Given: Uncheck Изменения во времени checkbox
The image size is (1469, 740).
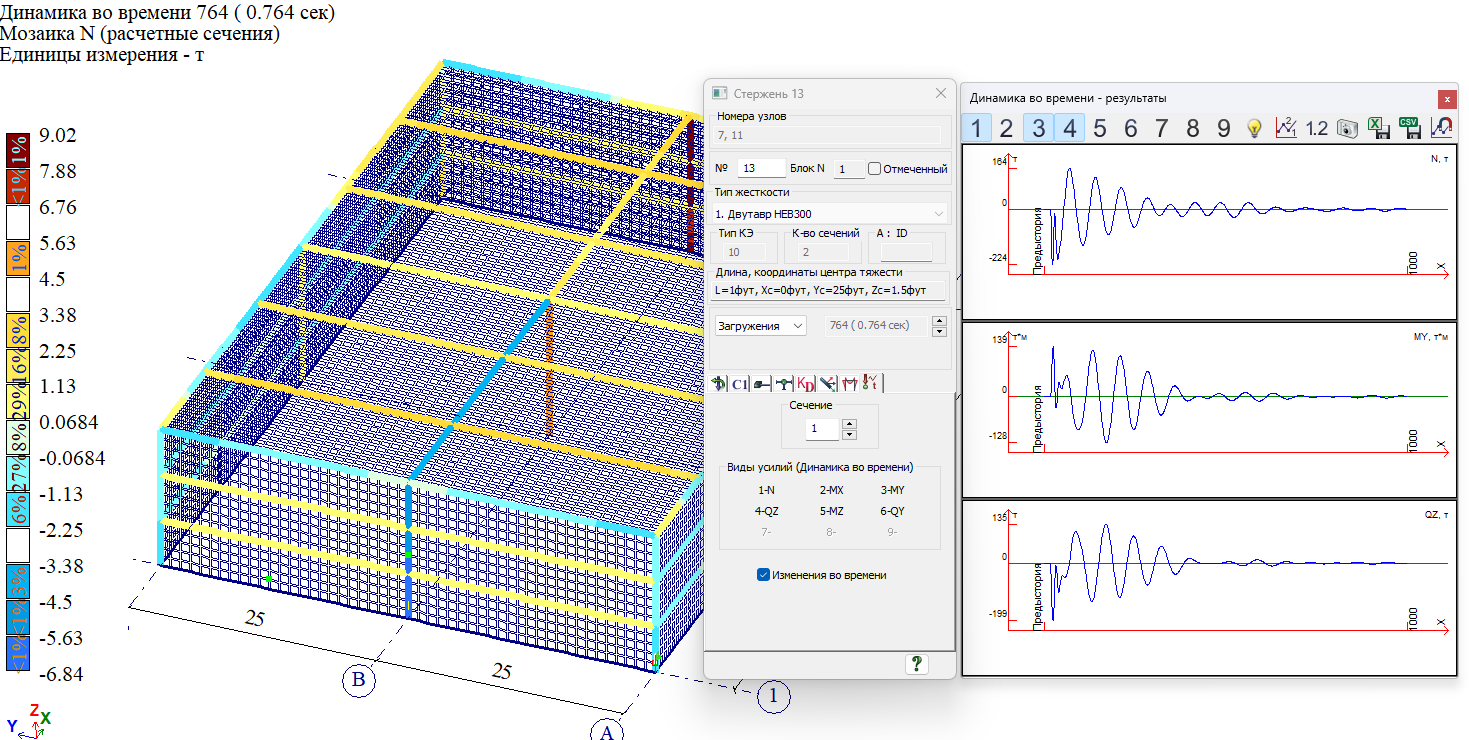Looking at the screenshot, I should [763, 575].
